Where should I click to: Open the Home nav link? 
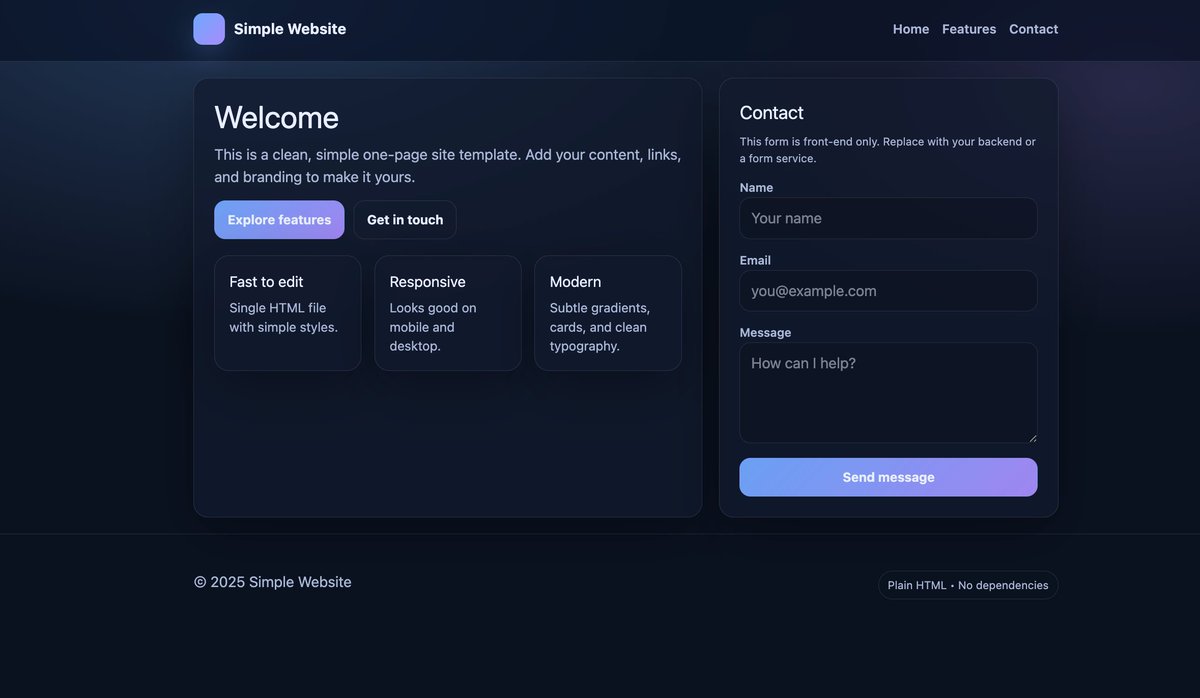pyautogui.click(x=911, y=29)
